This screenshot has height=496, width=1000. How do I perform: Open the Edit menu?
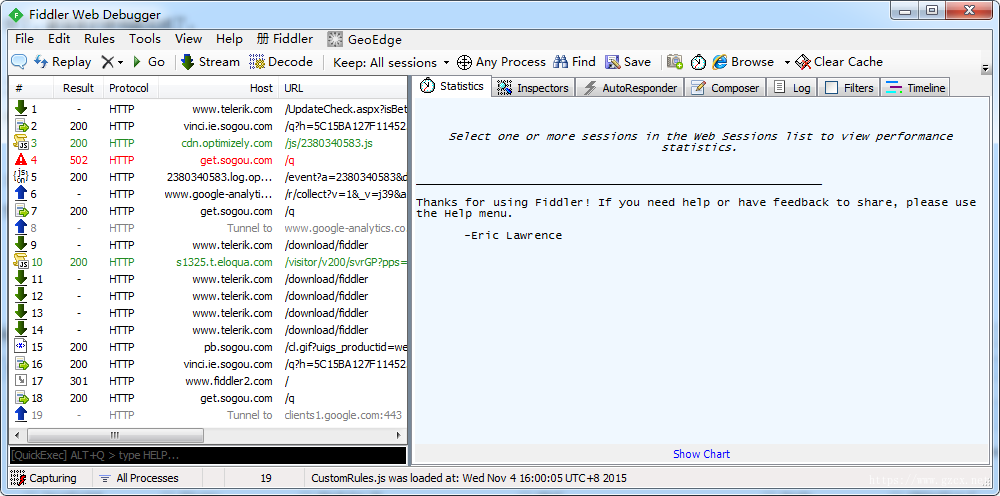(x=59, y=39)
